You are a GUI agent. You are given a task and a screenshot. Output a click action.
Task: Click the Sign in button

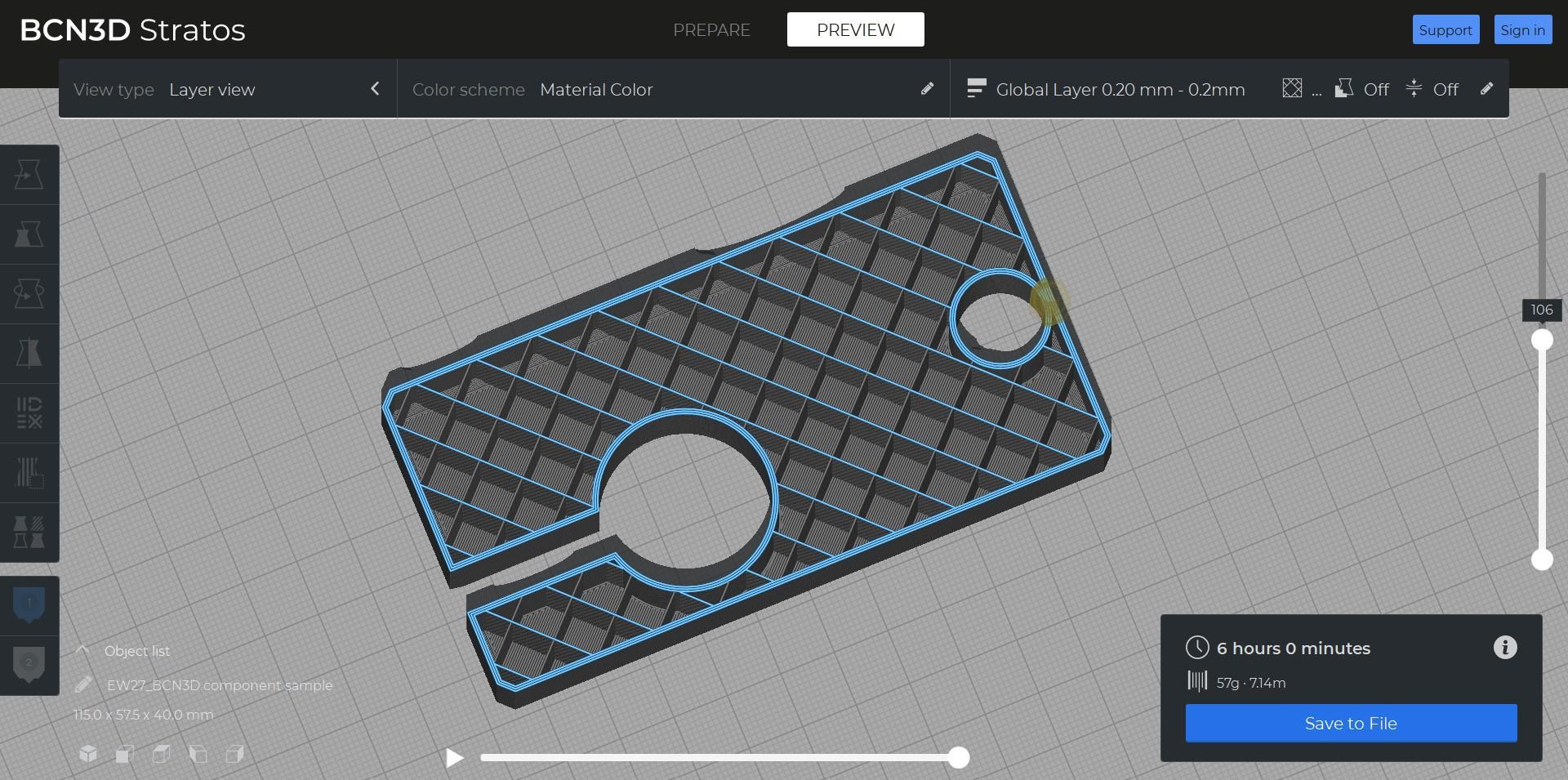[x=1522, y=29]
